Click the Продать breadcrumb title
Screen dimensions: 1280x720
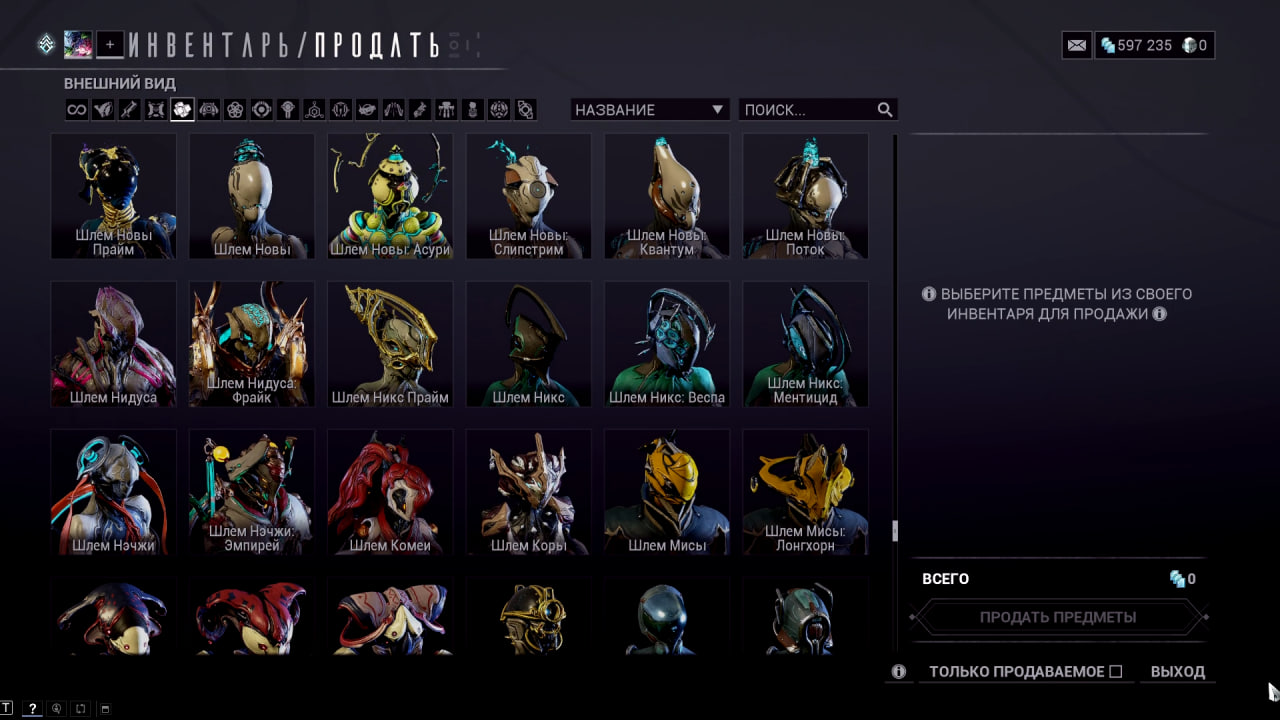(x=377, y=45)
